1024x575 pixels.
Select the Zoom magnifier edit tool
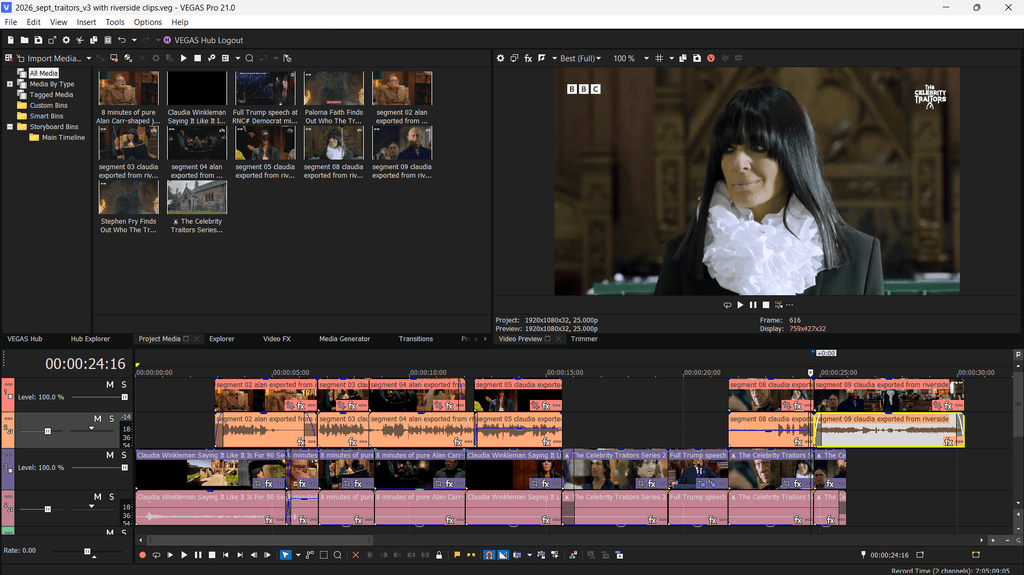(x=338, y=555)
